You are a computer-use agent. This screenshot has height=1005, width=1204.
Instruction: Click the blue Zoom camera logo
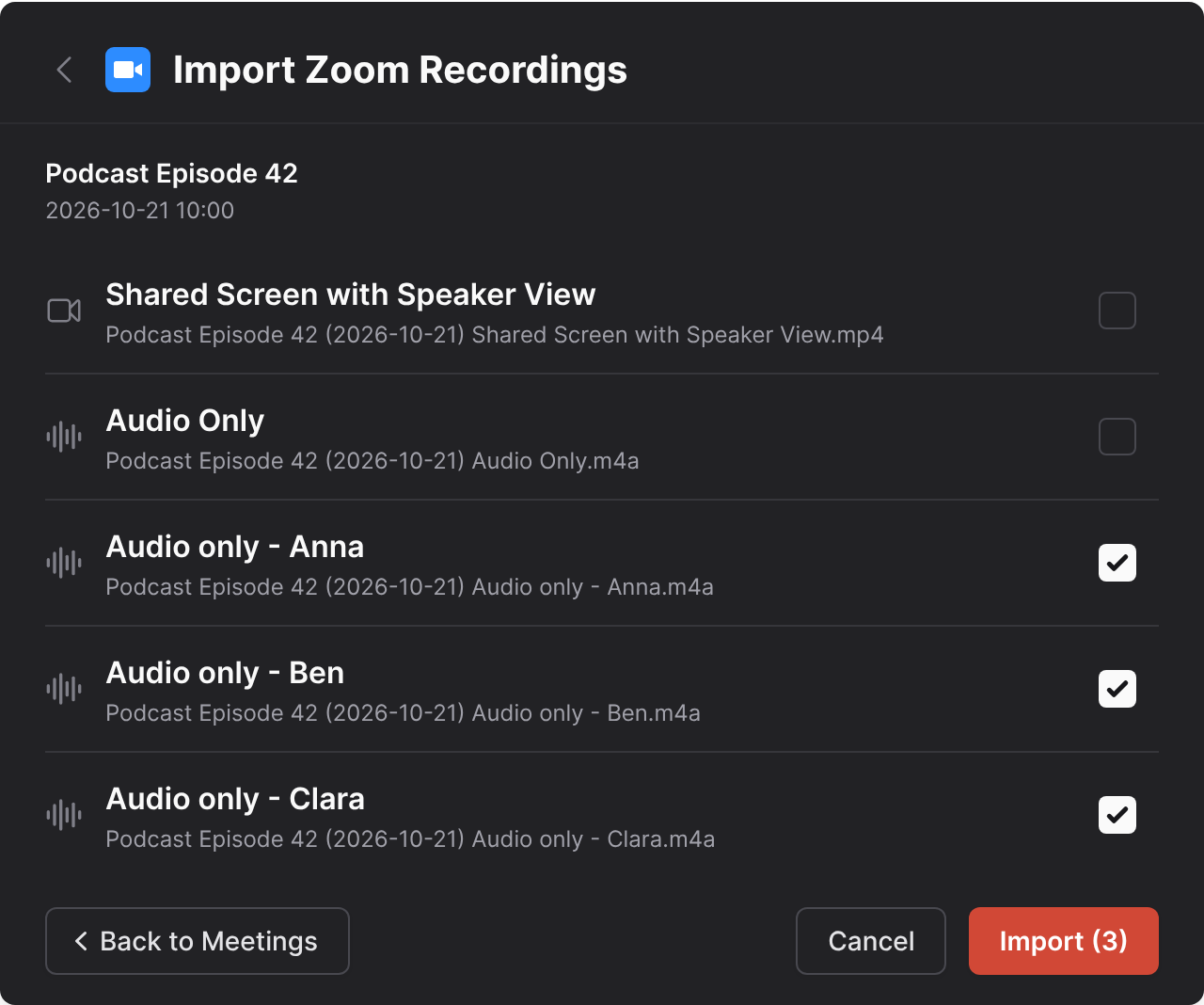click(x=128, y=70)
